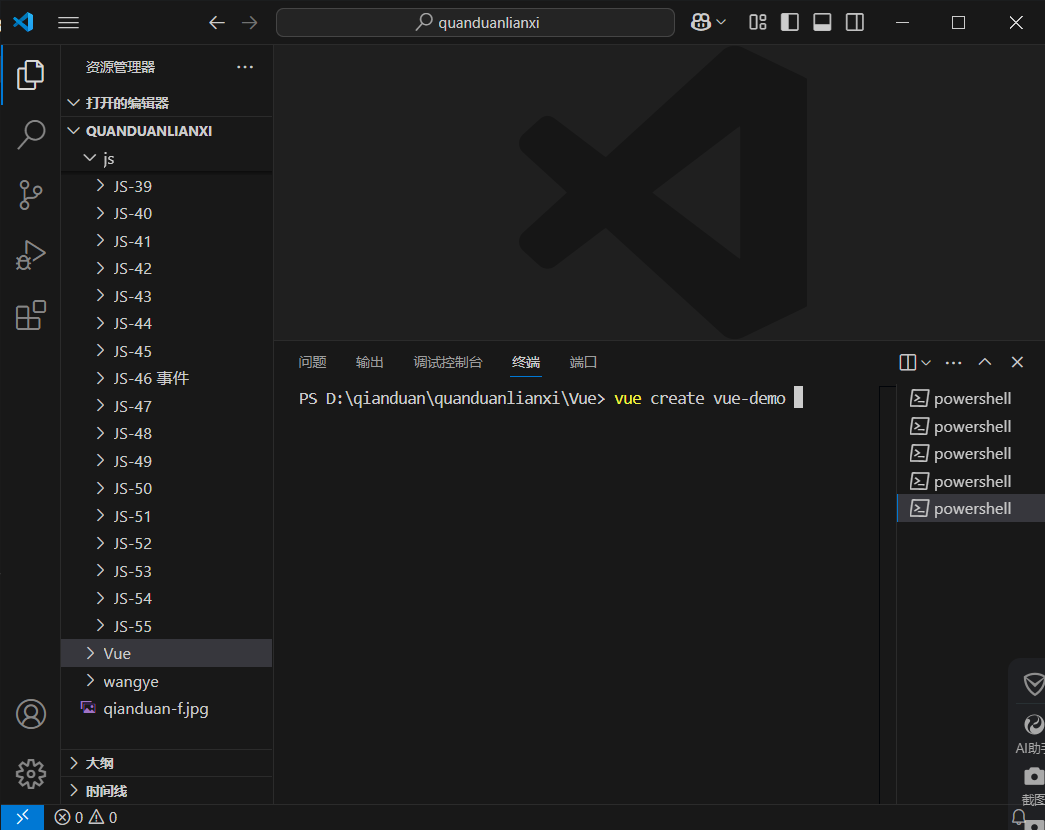Image resolution: width=1045 pixels, height=830 pixels.
Task: Select the second powershell terminal
Action: click(971, 426)
